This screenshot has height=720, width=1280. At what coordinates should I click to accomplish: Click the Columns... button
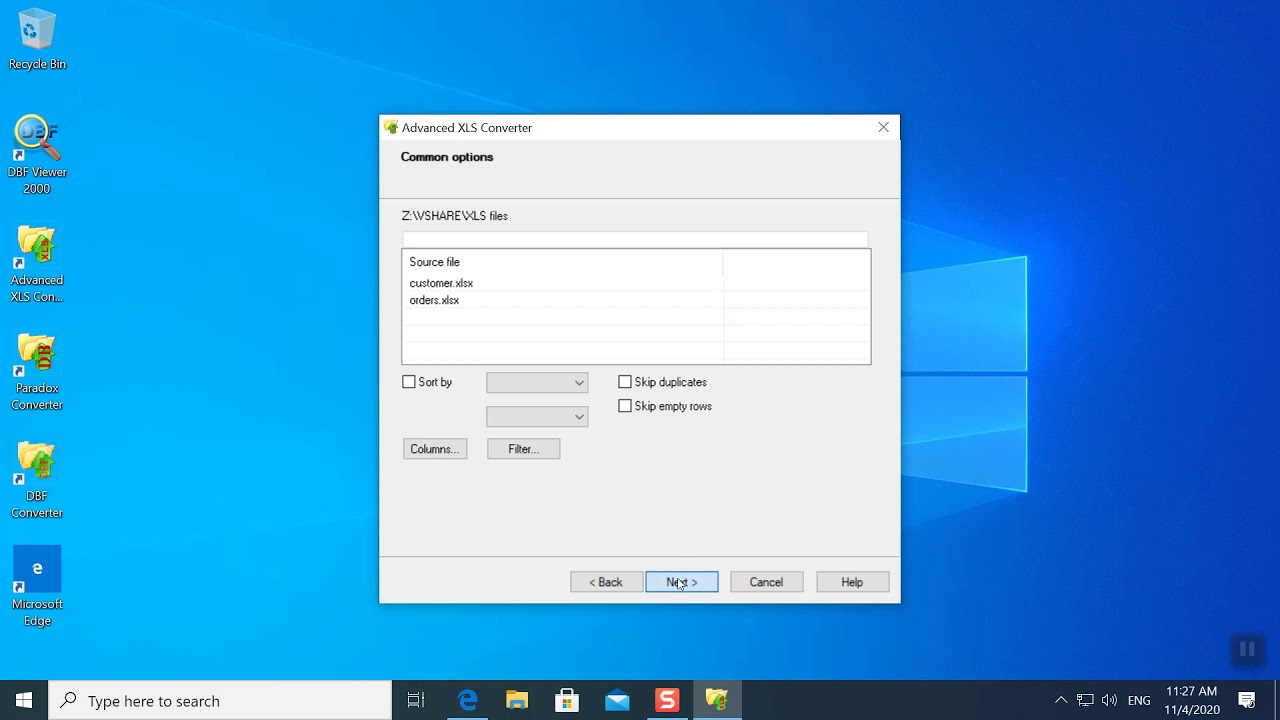[435, 449]
